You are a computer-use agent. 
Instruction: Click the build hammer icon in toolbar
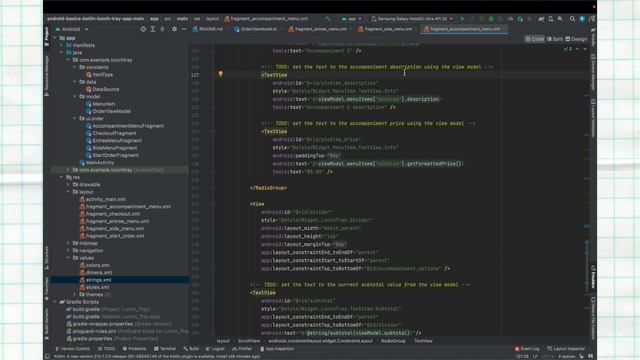click(328, 19)
